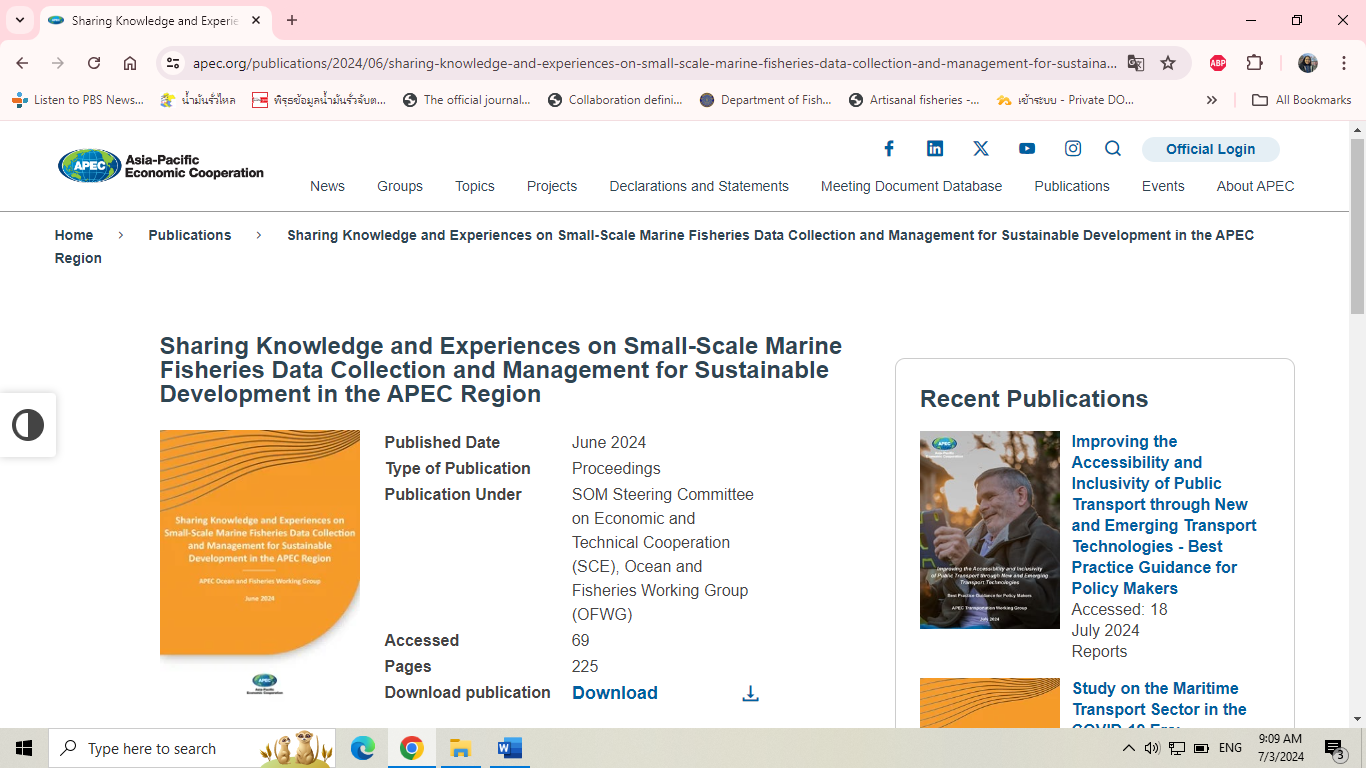Open The official journal bookmark
The width and height of the screenshot is (1366, 768).
pyautogui.click(x=467, y=100)
